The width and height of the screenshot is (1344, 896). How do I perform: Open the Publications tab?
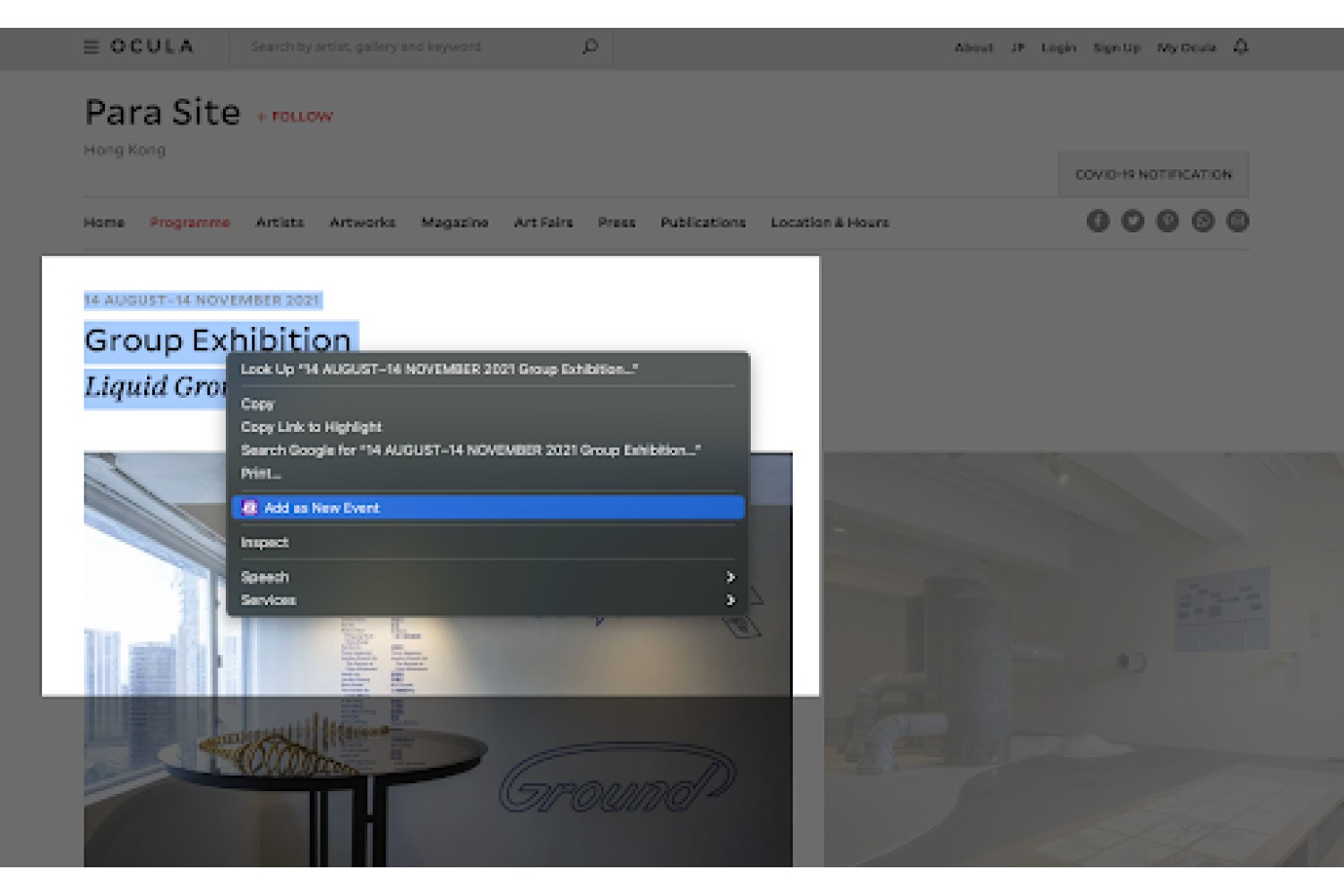703,222
